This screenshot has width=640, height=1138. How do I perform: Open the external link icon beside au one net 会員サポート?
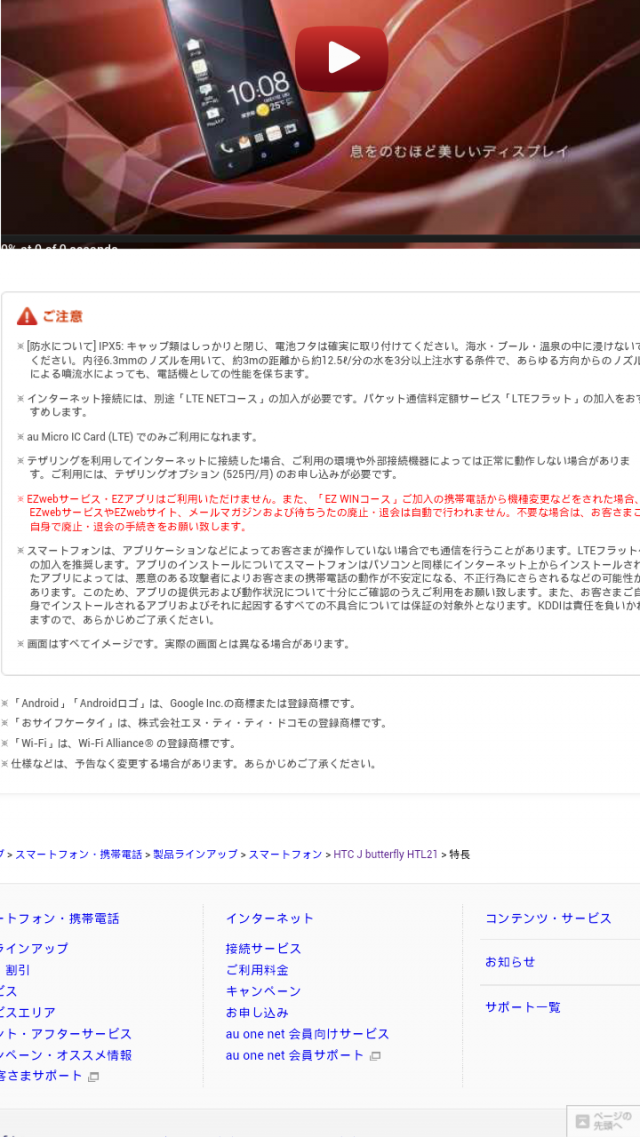[x=375, y=1056]
